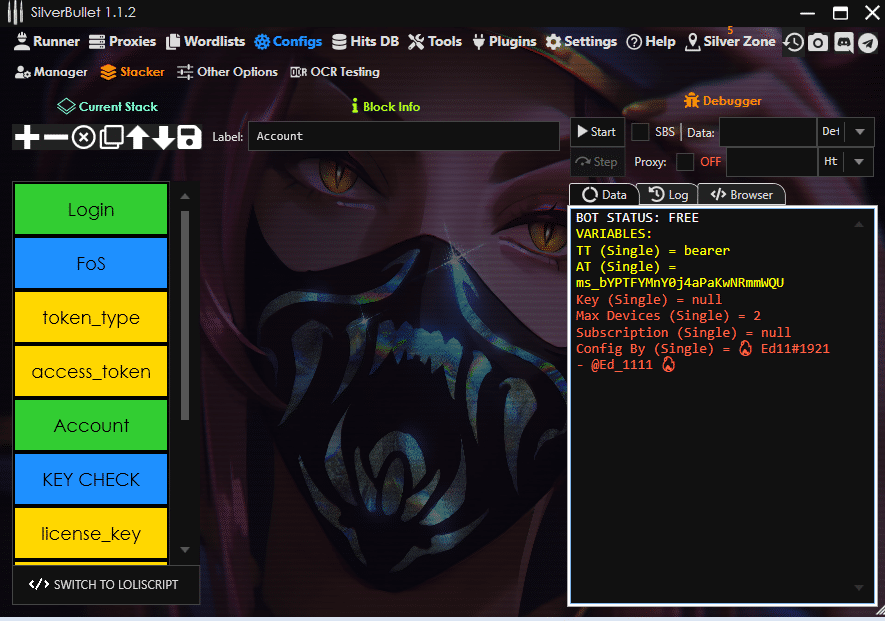Screen dimensions: 885x621
Task: Click the Data input field
Action: 768,132
